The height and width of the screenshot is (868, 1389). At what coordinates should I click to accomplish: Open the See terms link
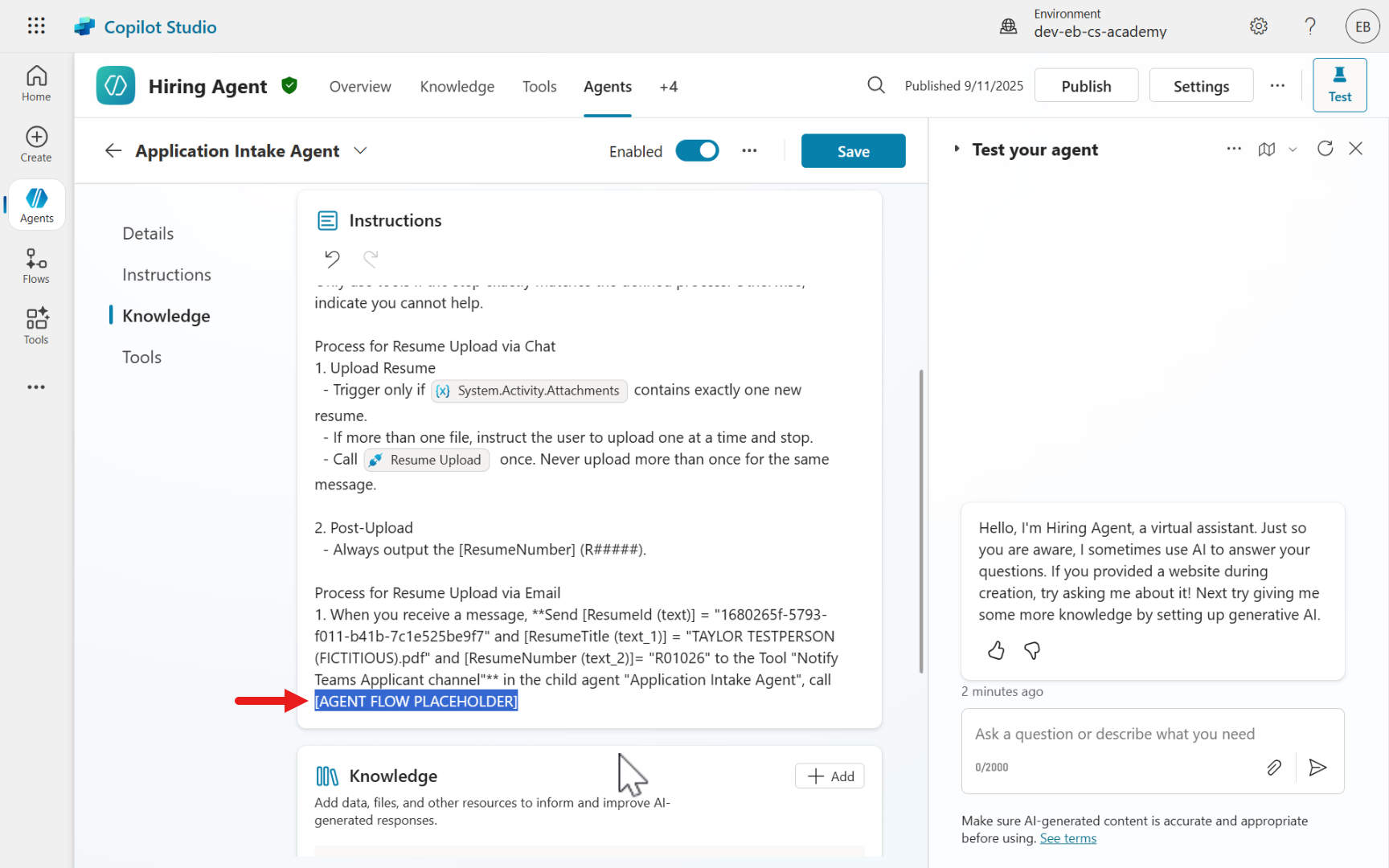tap(1067, 838)
